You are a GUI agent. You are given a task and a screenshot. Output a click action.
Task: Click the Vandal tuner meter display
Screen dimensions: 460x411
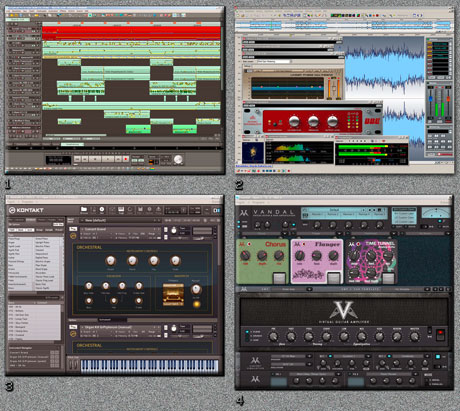pyautogui.click(x=435, y=212)
